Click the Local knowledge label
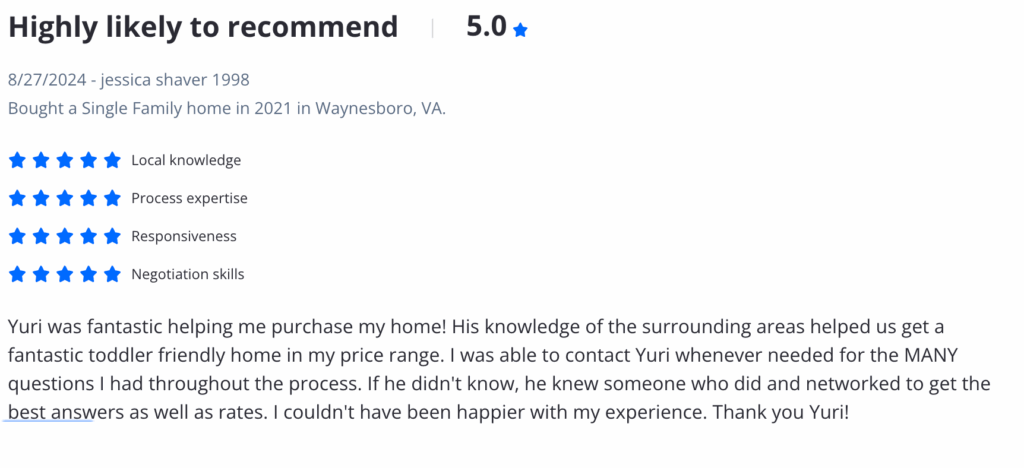Viewport: 1024px width, 468px height. (x=186, y=161)
